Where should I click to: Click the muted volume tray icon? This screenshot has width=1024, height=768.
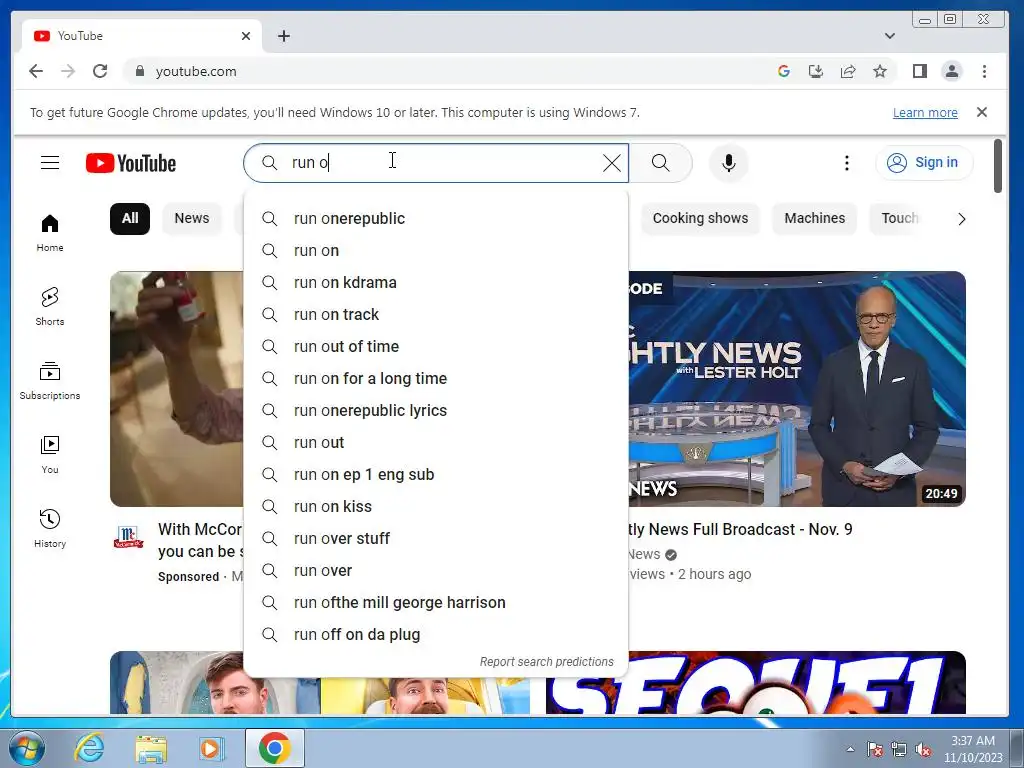point(923,749)
